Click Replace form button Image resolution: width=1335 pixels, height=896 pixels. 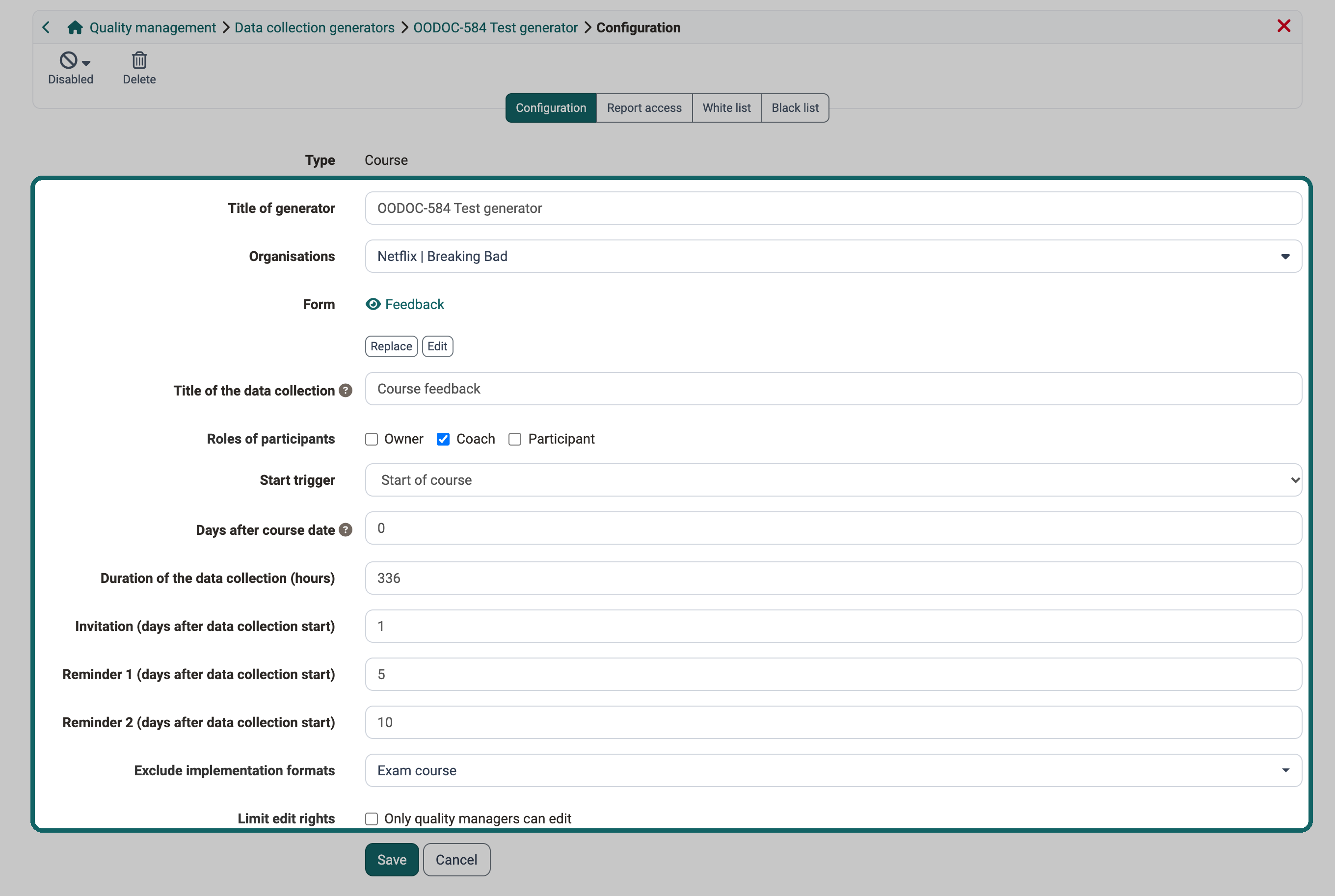tap(392, 346)
